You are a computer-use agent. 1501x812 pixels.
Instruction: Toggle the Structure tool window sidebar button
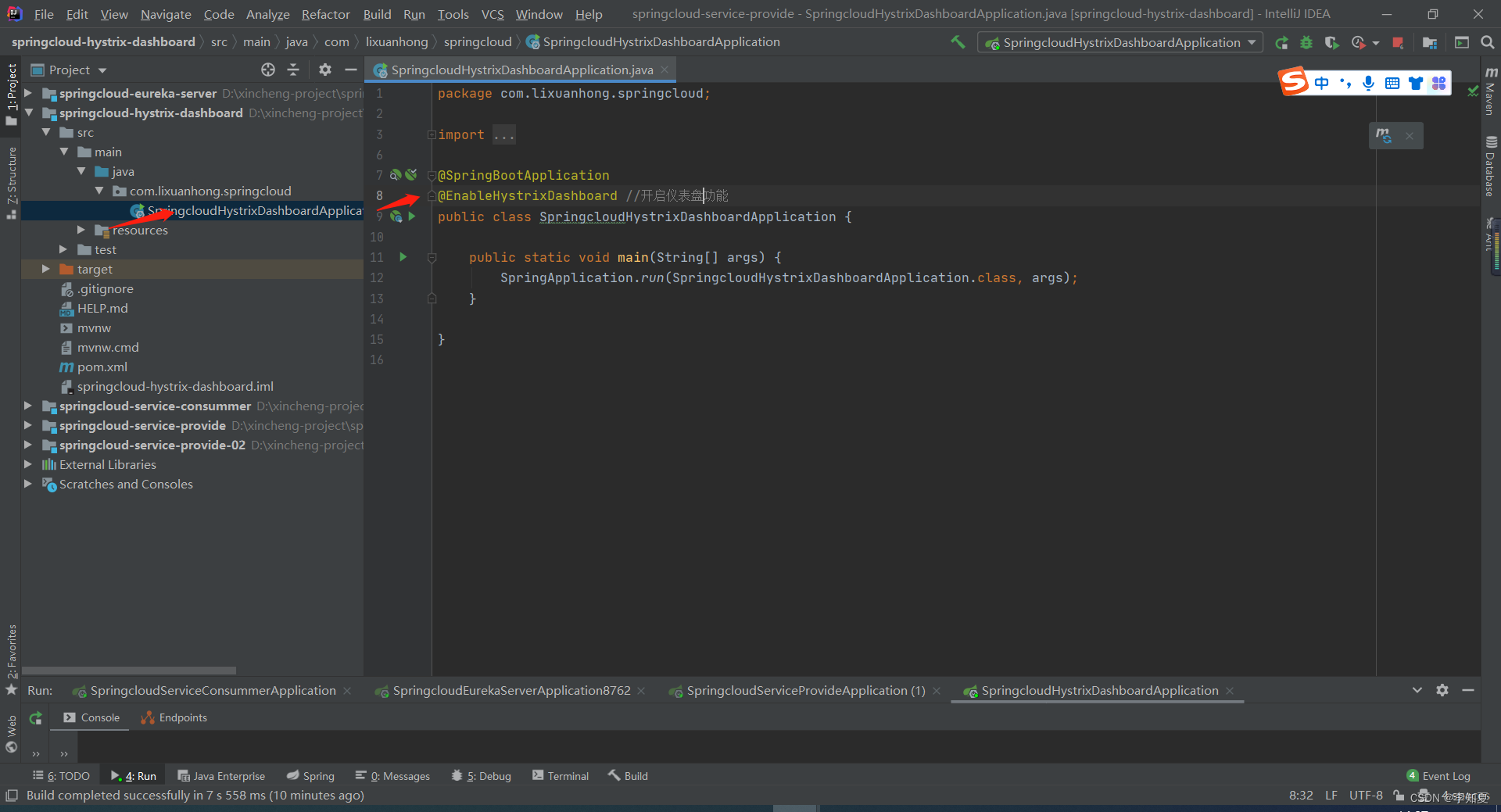pyautogui.click(x=11, y=180)
